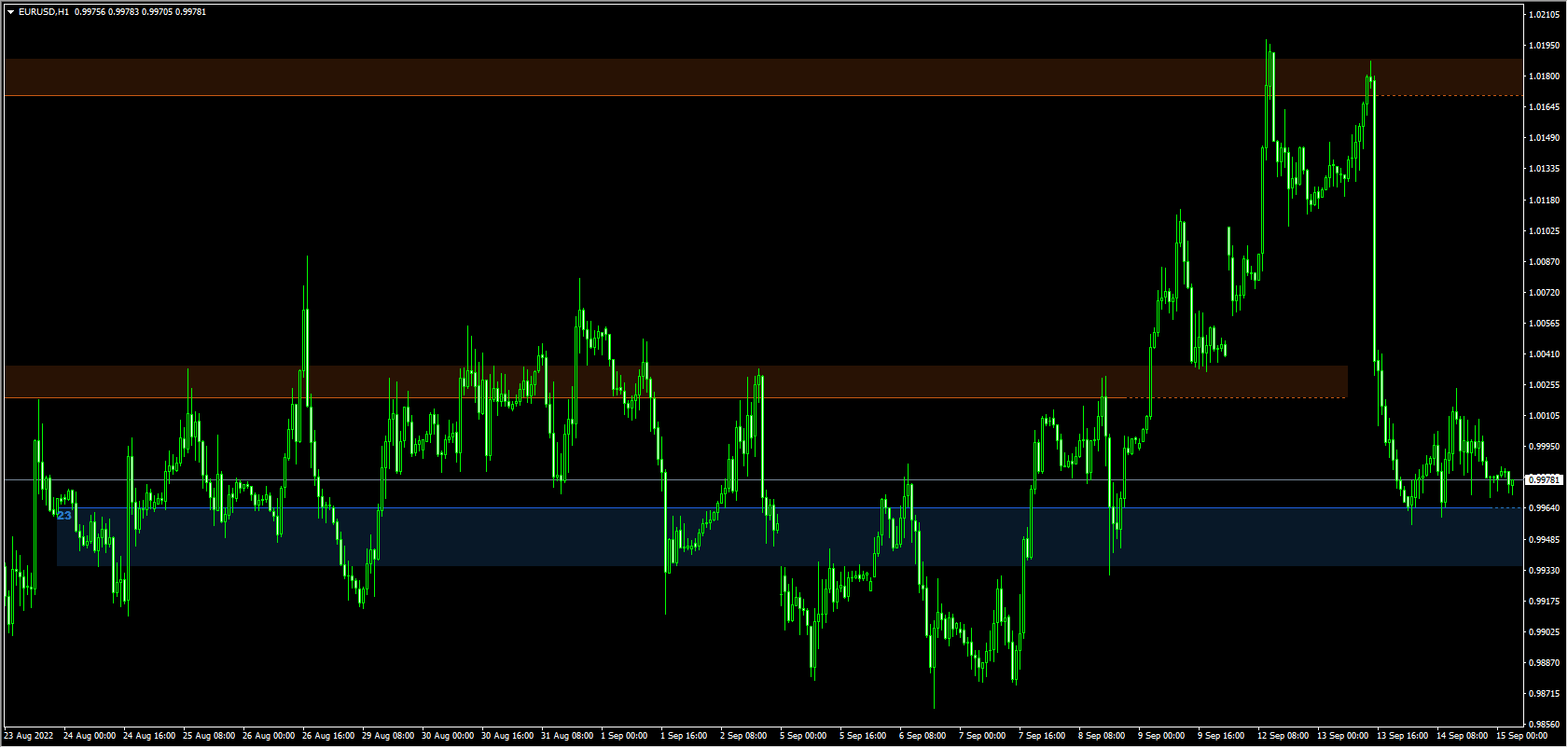Click price axis label 0.99640

pos(1545,508)
